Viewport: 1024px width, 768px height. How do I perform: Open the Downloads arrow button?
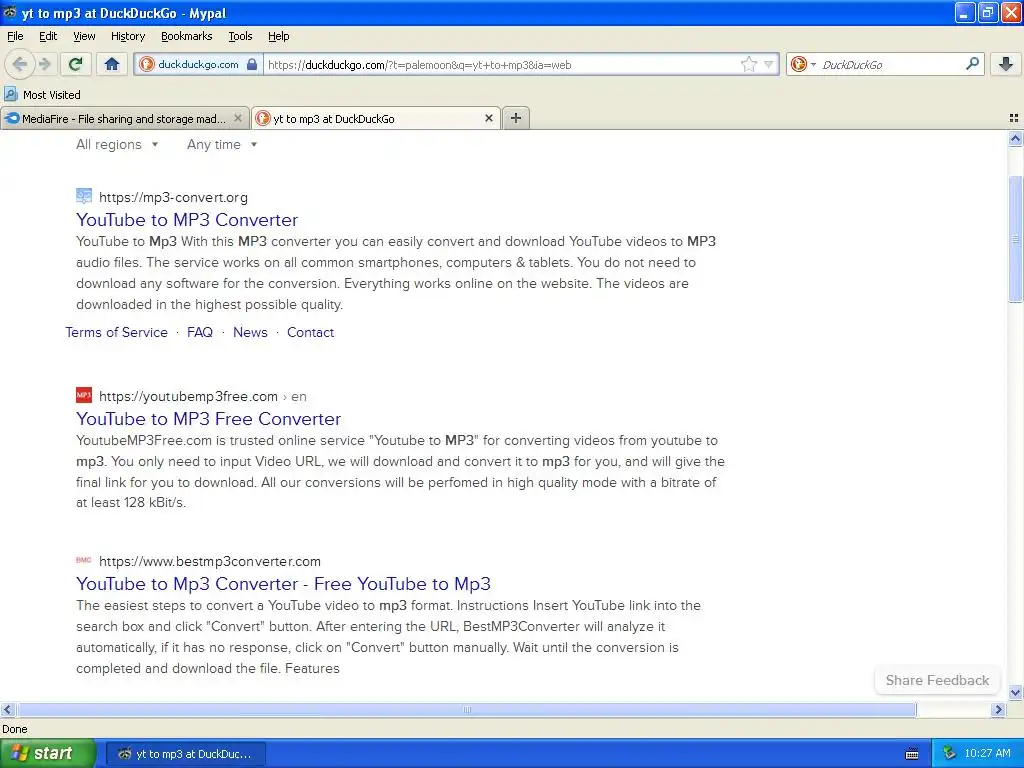coord(1006,64)
